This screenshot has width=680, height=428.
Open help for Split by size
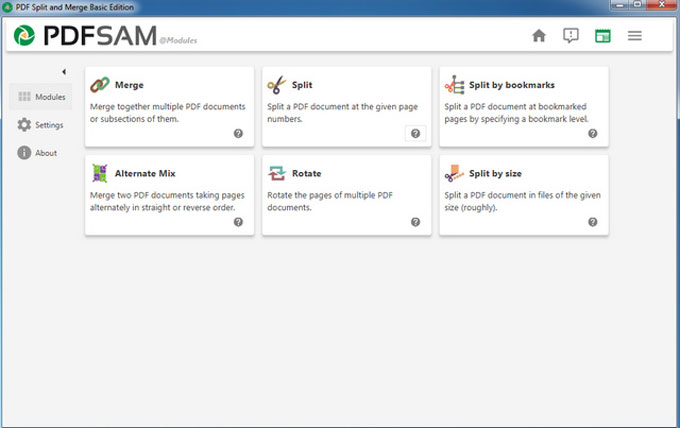592,222
